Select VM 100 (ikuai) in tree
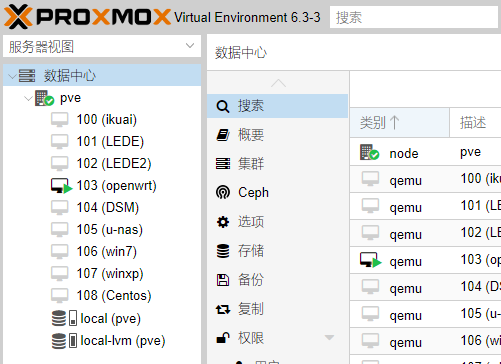 point(107,119)
